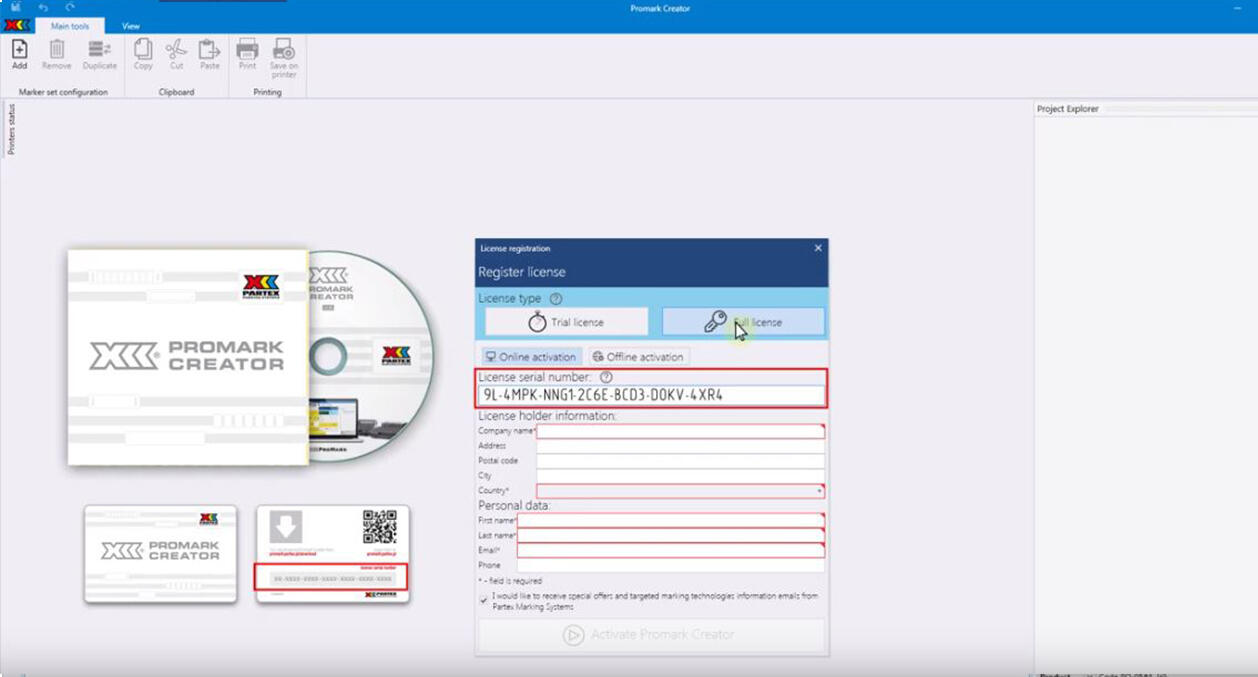Switch to the View ribbon tab
Viewport: 1258px width, 677px height.
131,26
